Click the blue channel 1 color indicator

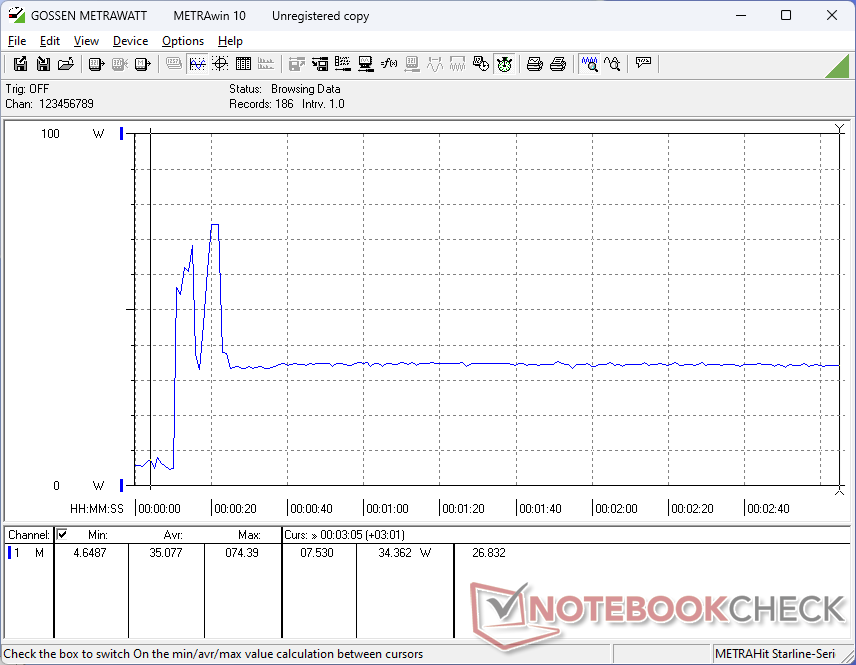(9, 553)
